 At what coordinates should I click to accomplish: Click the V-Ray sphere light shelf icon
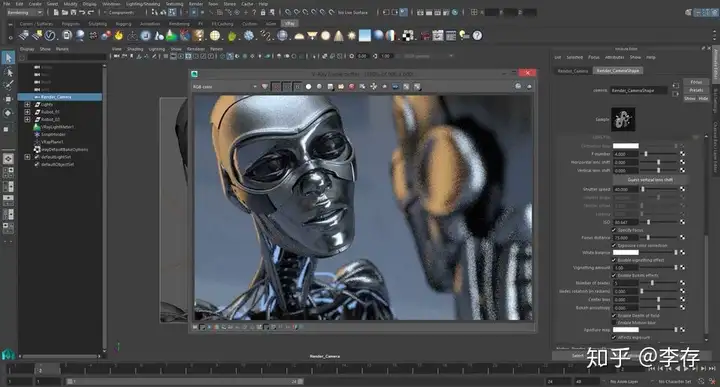326,35
